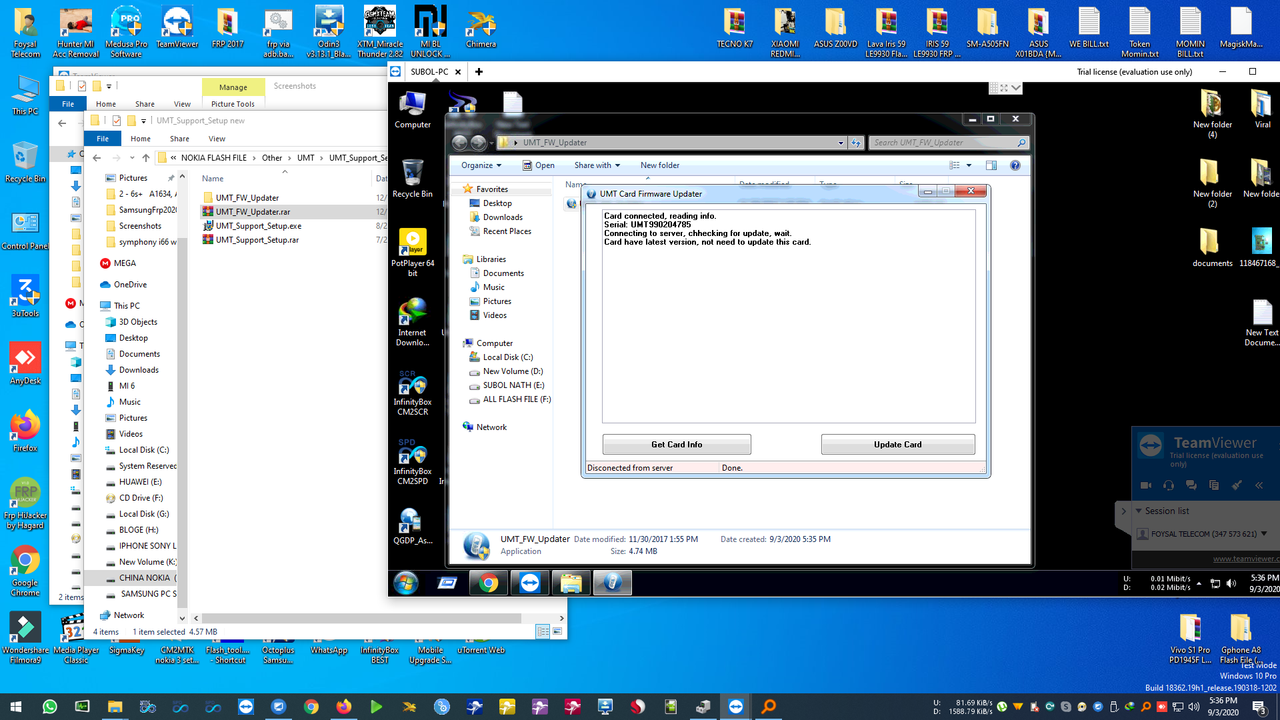This screenshot has height=720, width=1280.
Task: Collapse the Session list section
Action: [x=1138, y=511]
